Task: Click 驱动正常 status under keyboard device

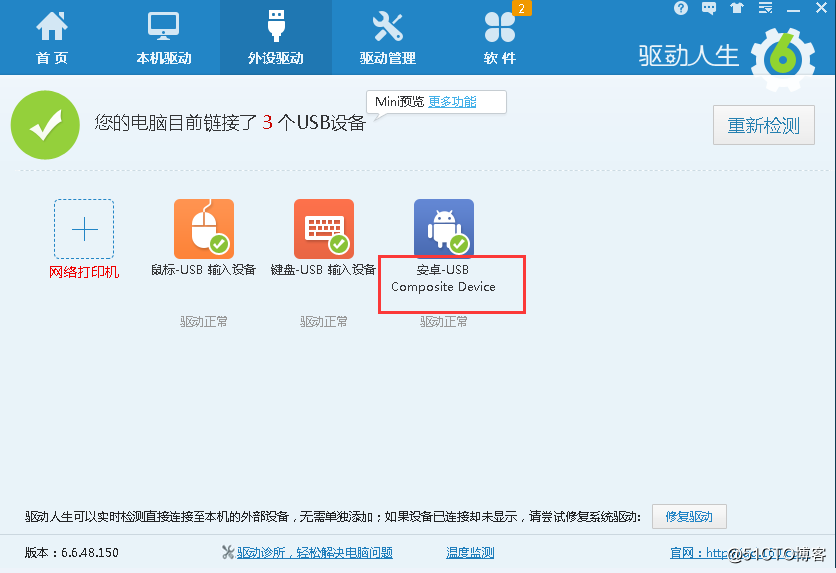Action: pyautogui.click(x=324, y=321)
